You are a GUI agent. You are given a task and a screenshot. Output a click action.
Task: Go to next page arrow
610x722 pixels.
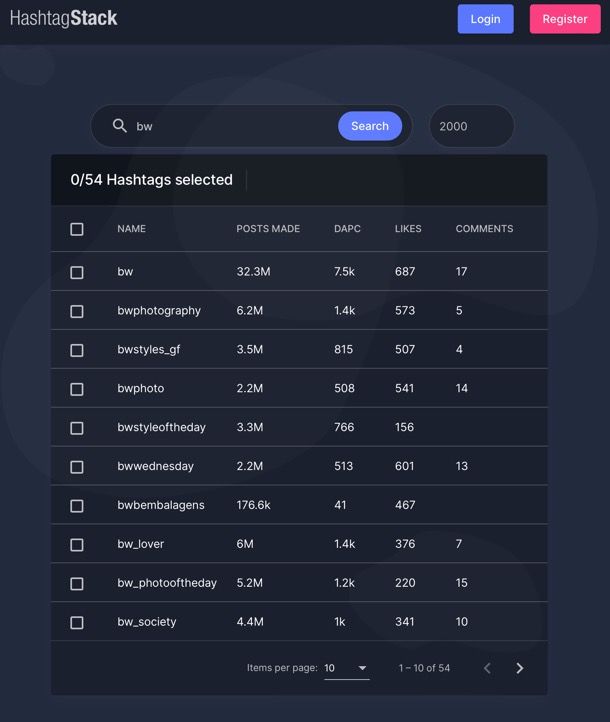point(520,668)
